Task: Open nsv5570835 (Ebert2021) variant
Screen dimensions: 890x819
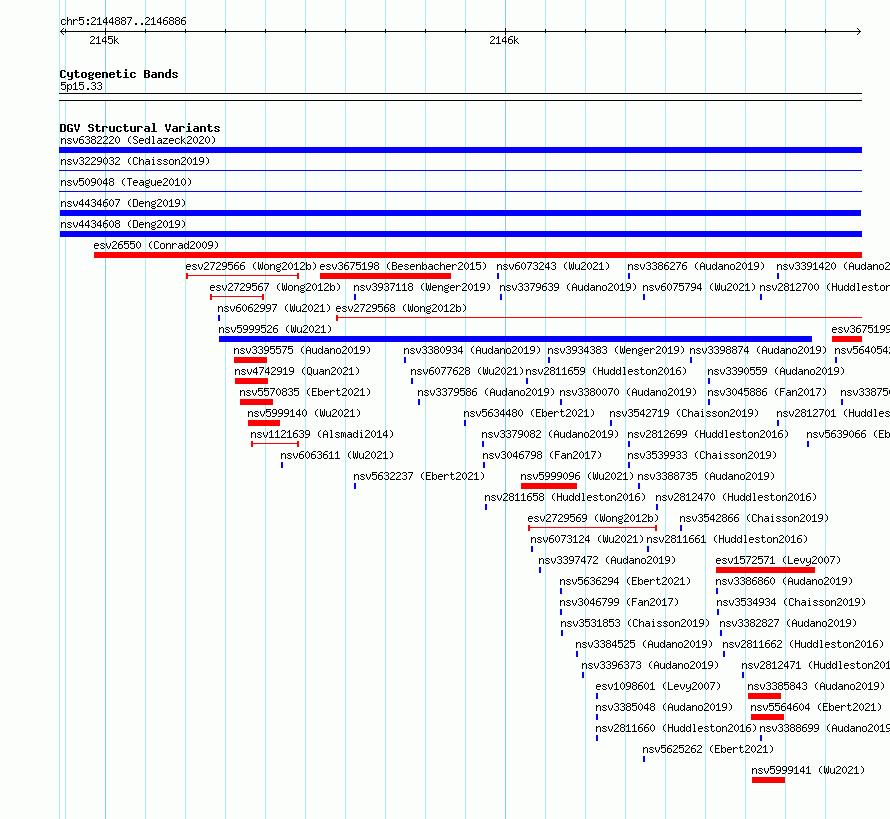Action: 305,392
